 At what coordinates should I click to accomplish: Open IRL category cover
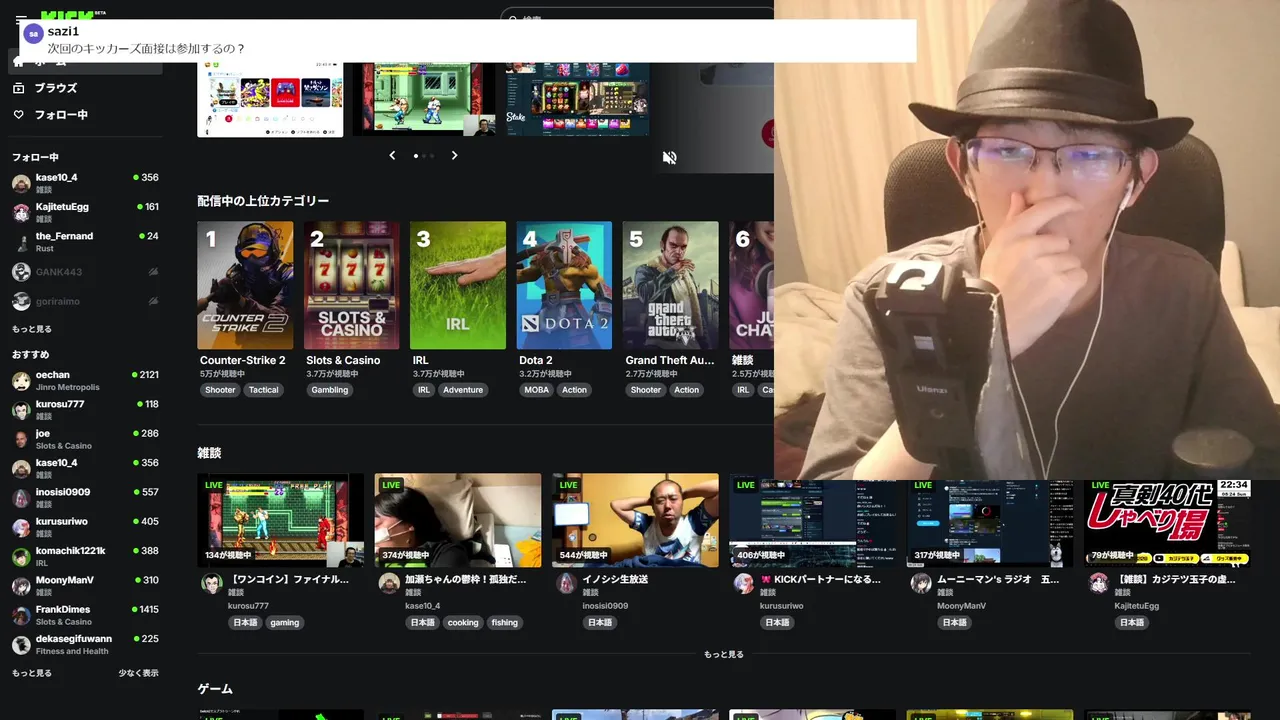[x=458, y=285]
